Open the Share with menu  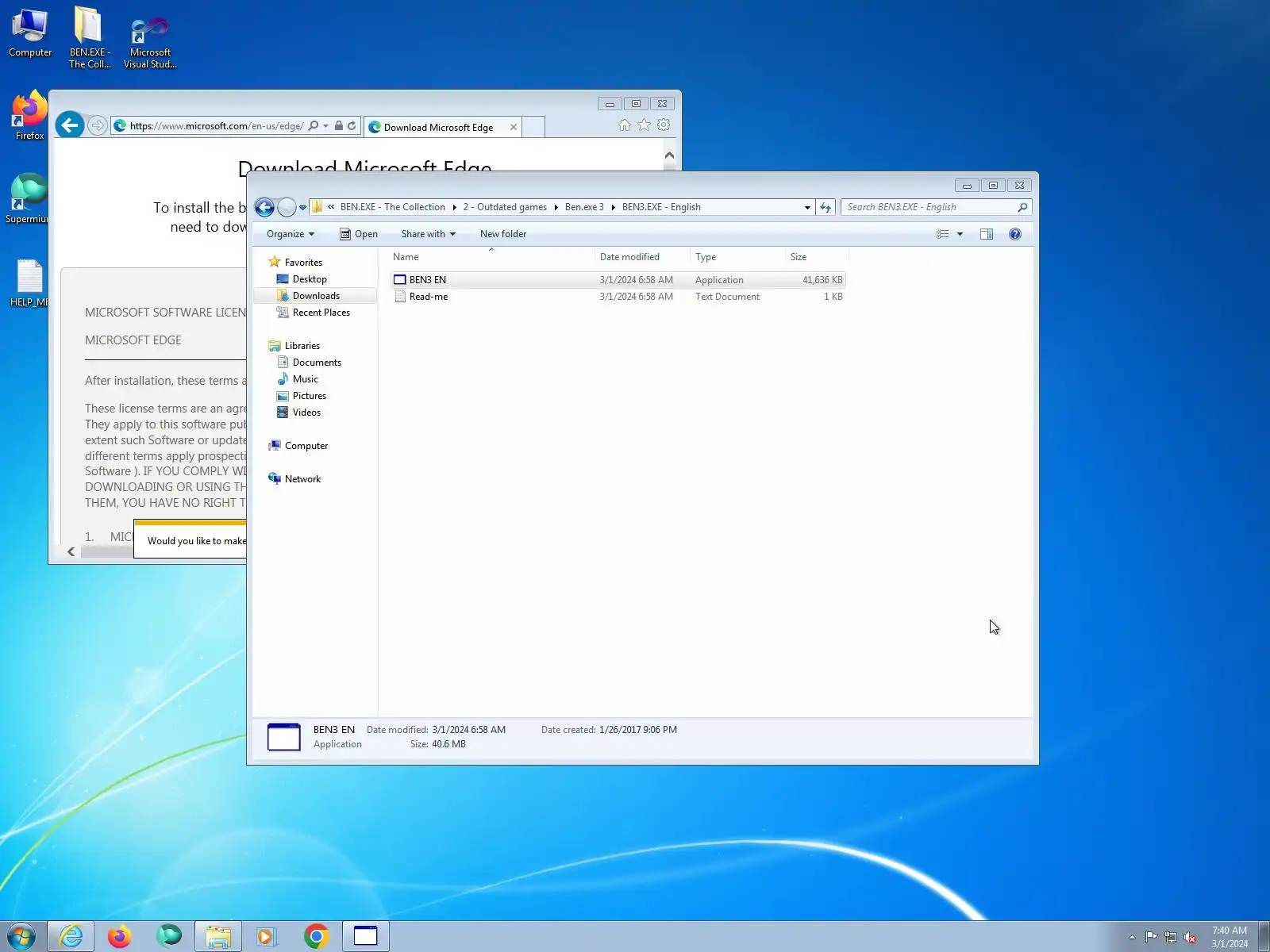pyautogui.click(x=429, y=234)
